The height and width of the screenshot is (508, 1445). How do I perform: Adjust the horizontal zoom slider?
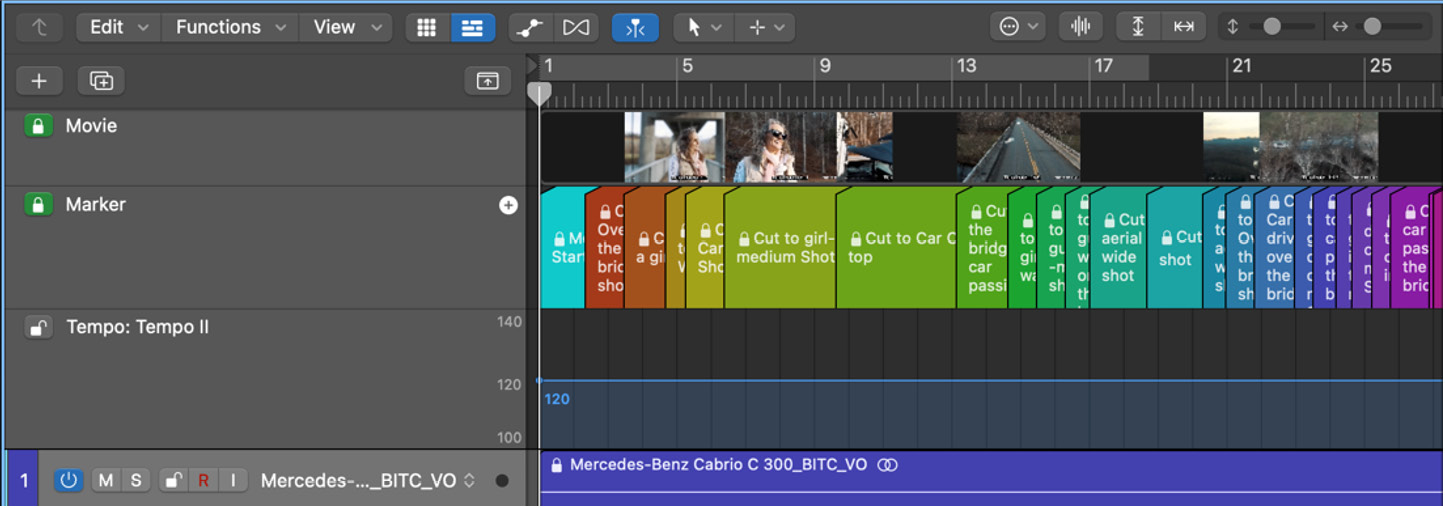(x=1372, y=27)
